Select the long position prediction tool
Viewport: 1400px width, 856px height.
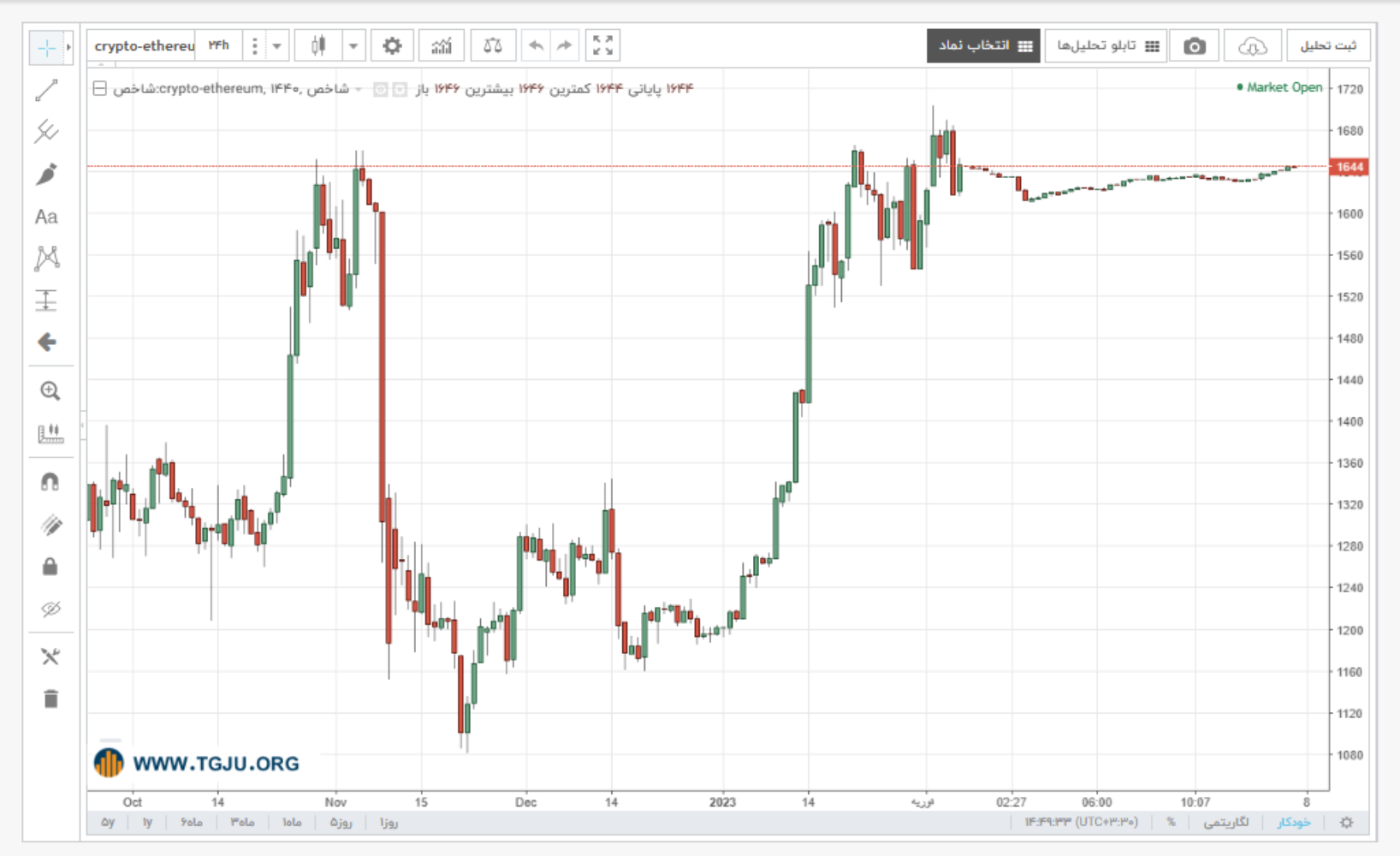click(x=47, y=300)
